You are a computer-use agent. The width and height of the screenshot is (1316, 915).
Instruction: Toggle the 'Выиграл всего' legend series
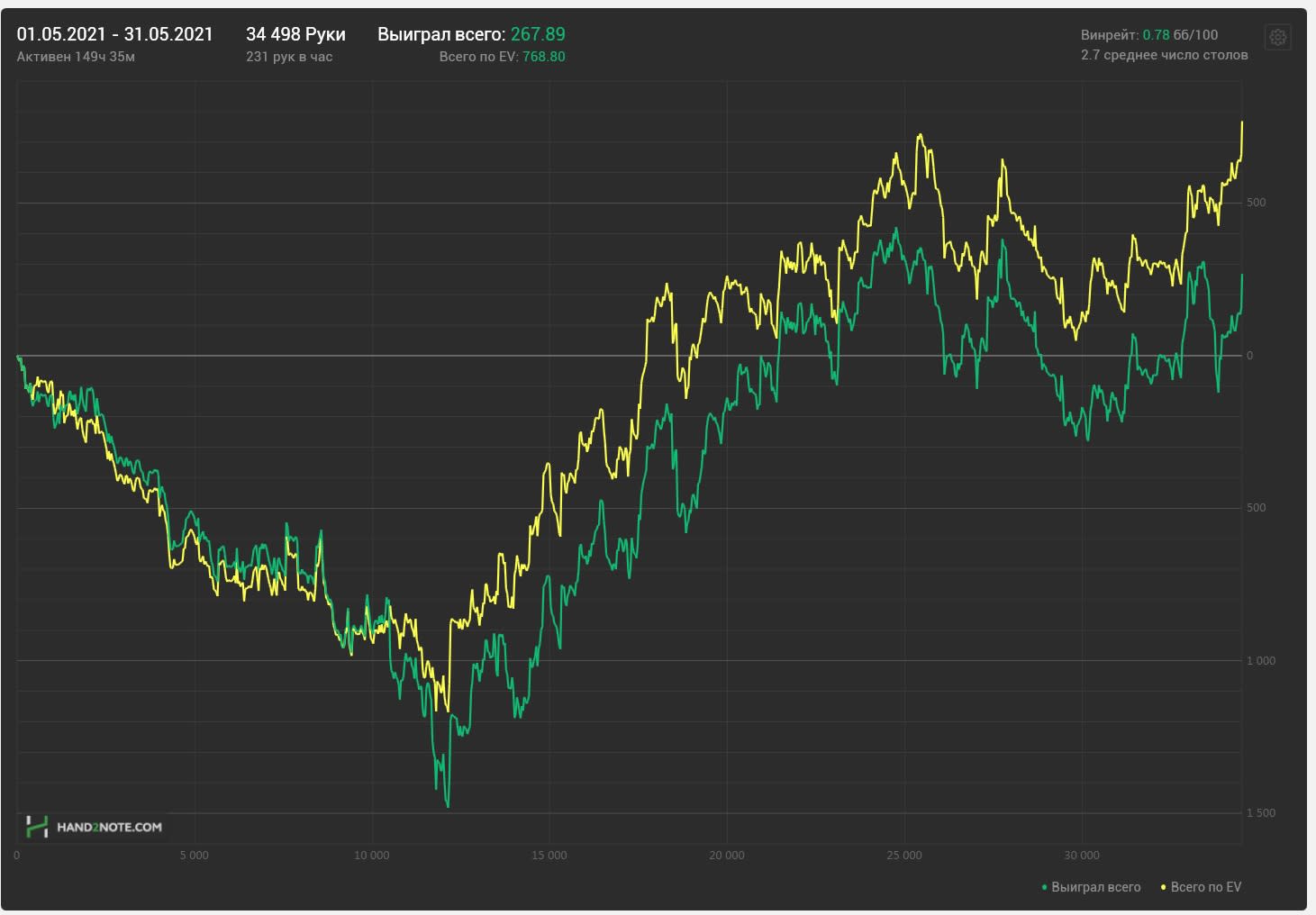tap(1091, 887)
